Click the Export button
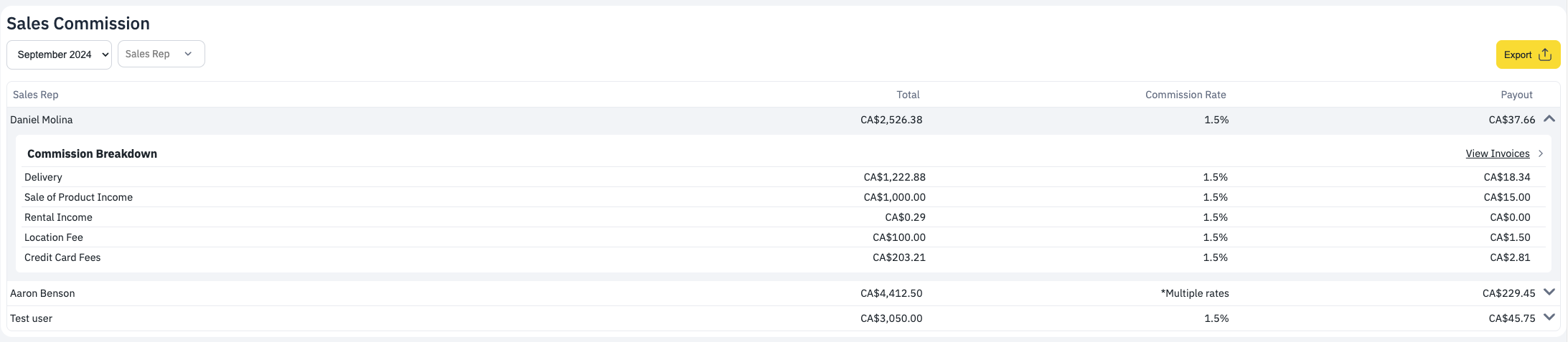 1528,54
